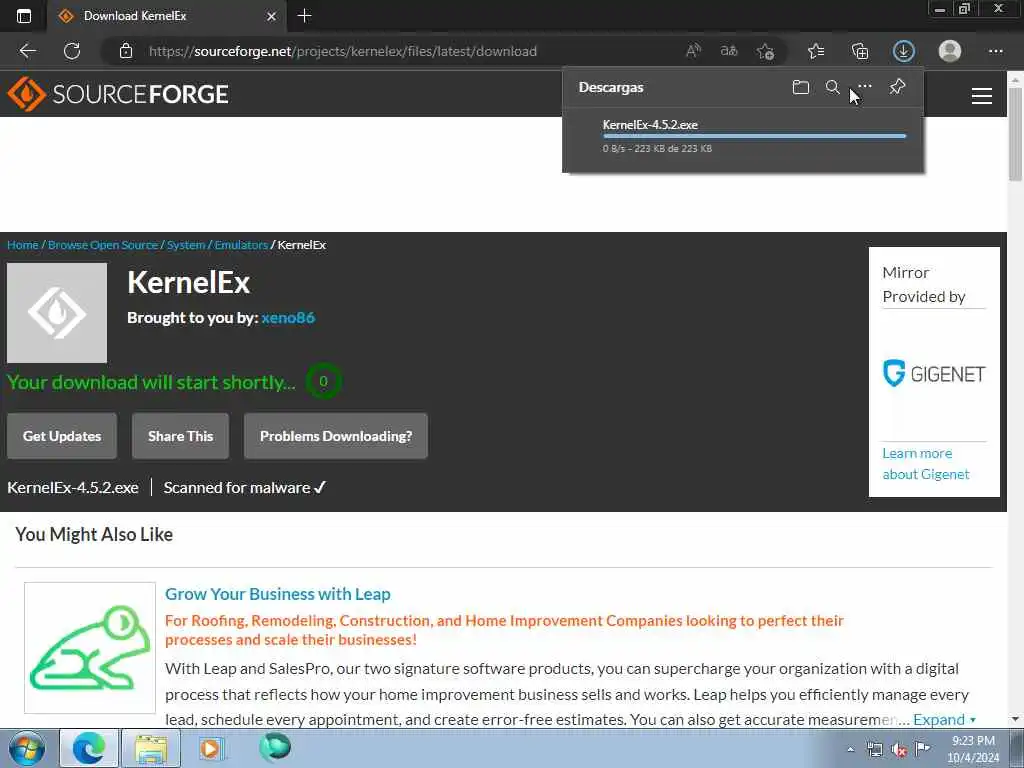Click the translate page icon
Image resolution: width=1024 pixels, height=768 pixels.
[x=729, y=51]
